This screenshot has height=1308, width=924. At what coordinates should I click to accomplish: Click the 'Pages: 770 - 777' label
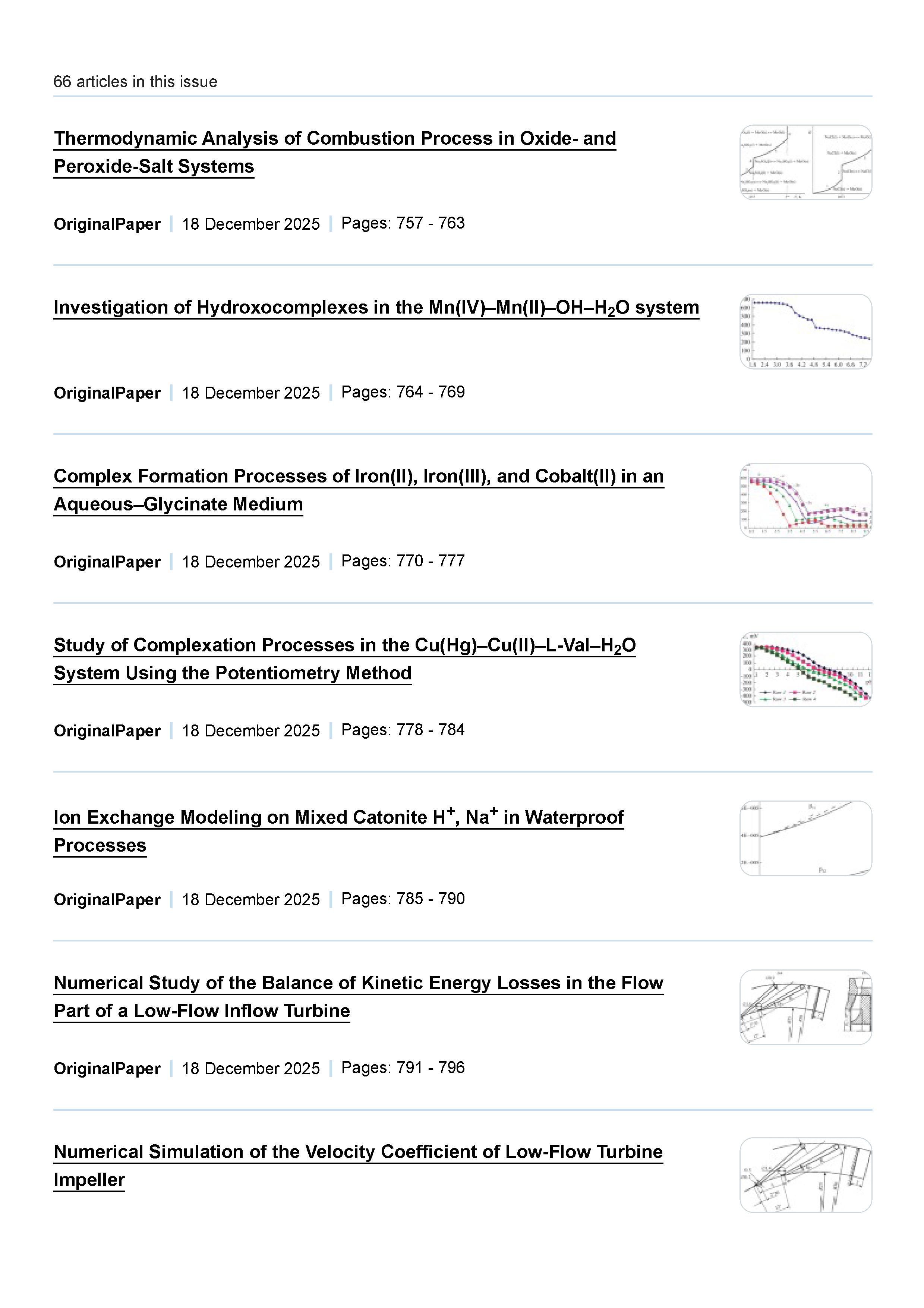[403, 561]
